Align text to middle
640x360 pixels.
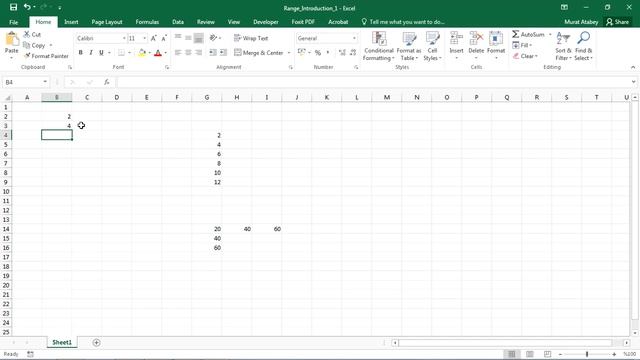tap(188, 38)
